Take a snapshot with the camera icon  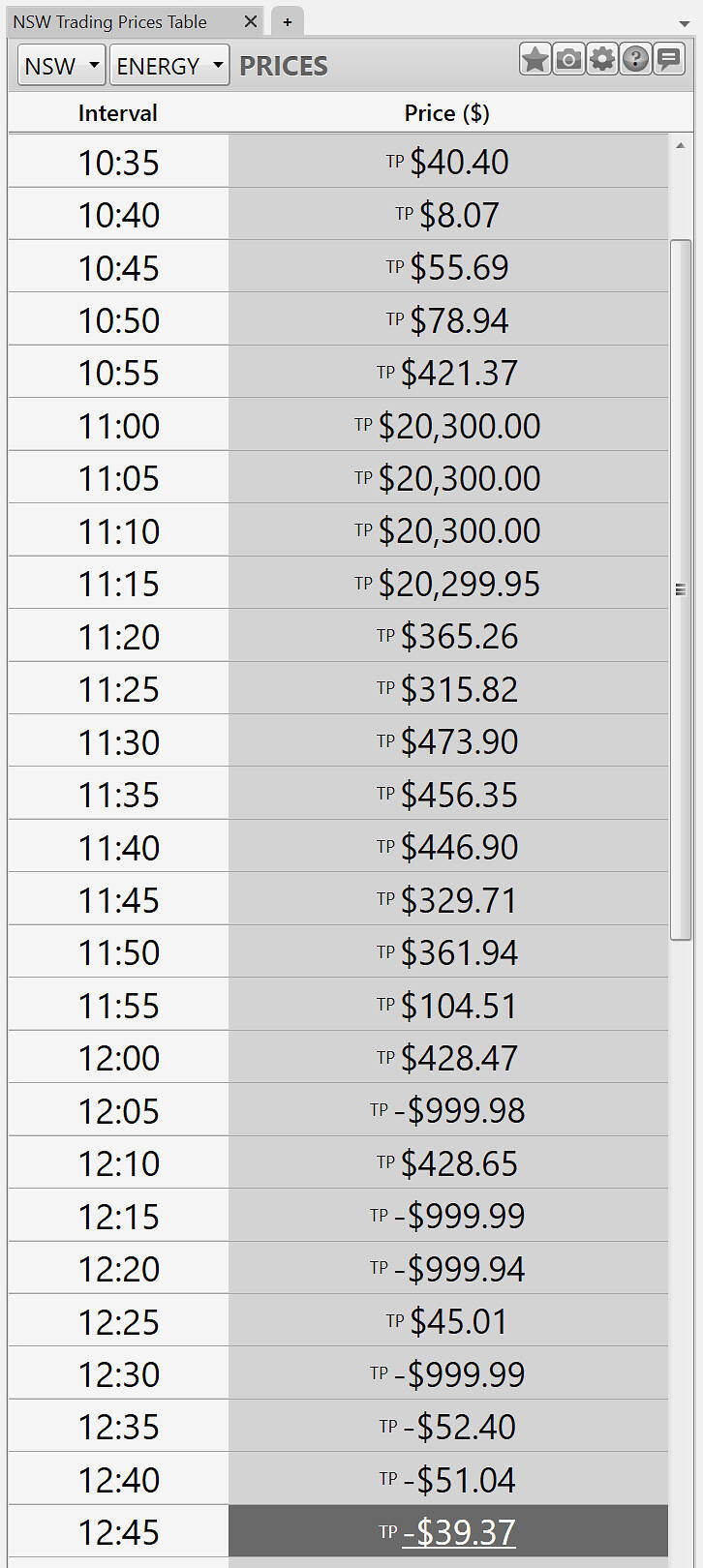(568, 60)
